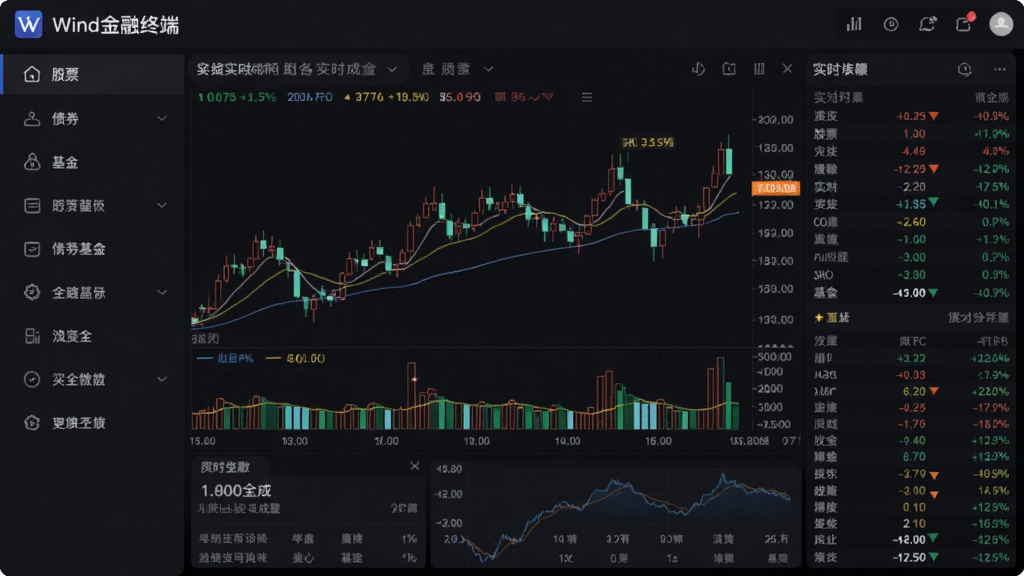The width and height of the screenshot is (1024, 576).
Task: Click the hamburger menu icon above chart
Action: pyautogui.click(x=587, y=97)
